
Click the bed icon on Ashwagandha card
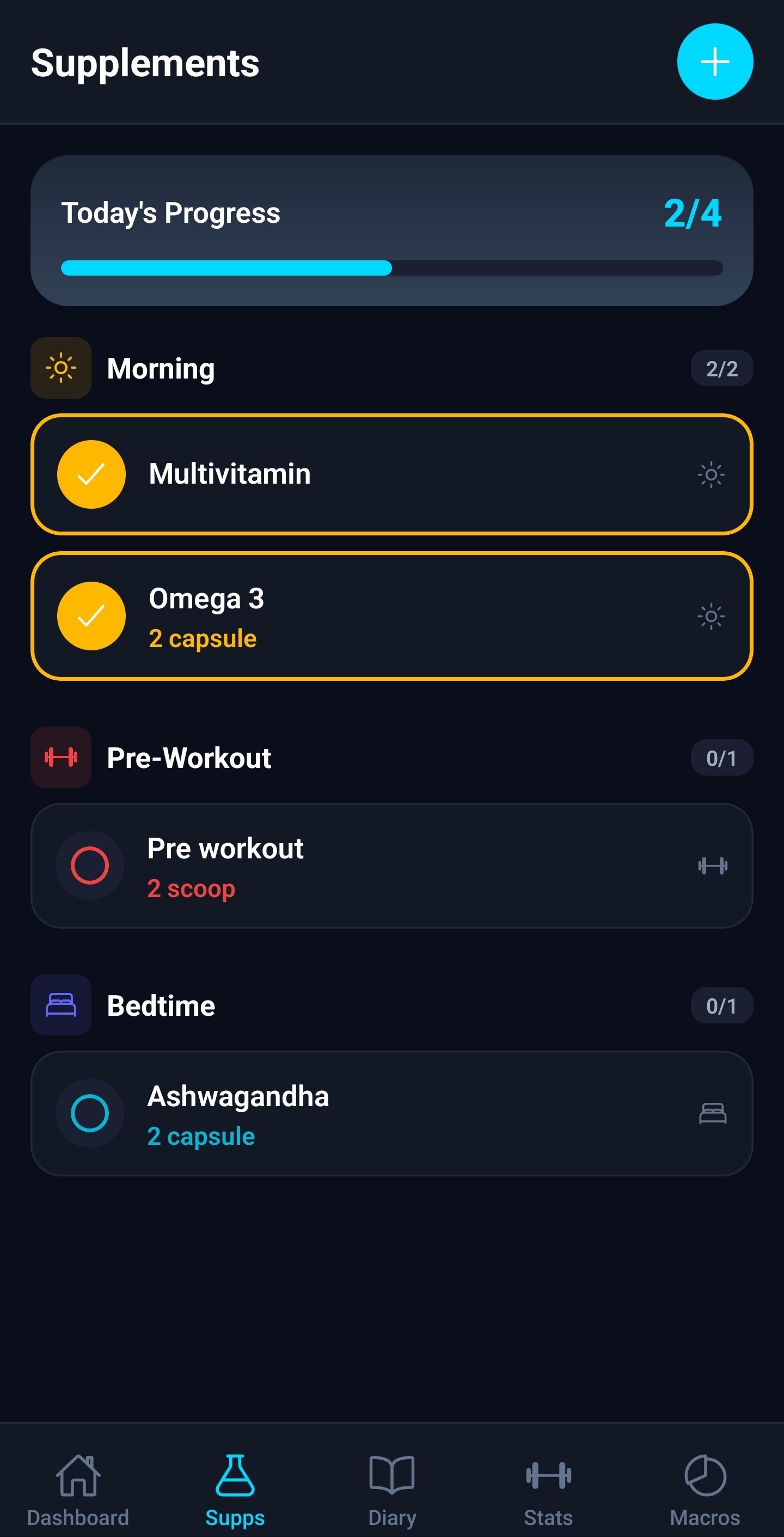(712, 1113)
